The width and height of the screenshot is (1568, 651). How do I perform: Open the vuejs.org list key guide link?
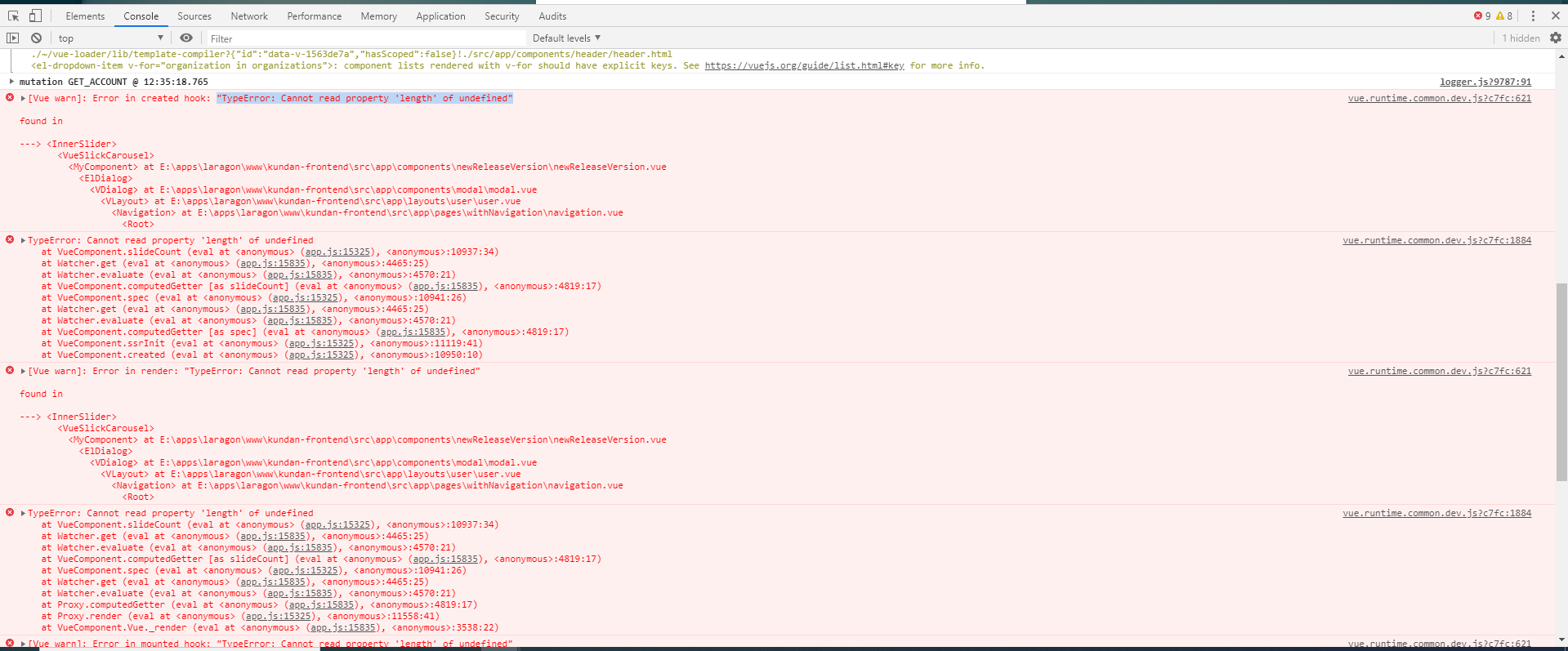[x=804, y=65]
